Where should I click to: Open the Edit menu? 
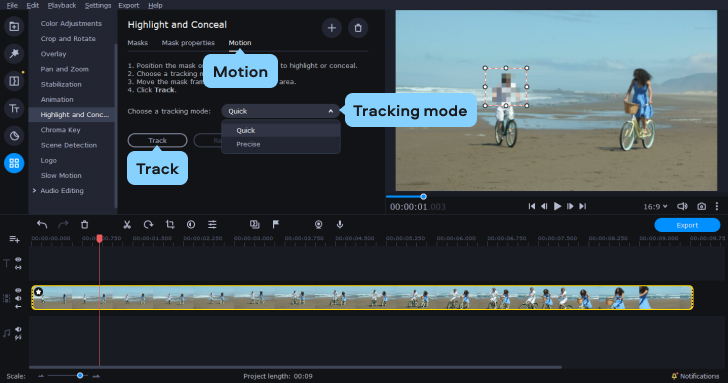32,5
